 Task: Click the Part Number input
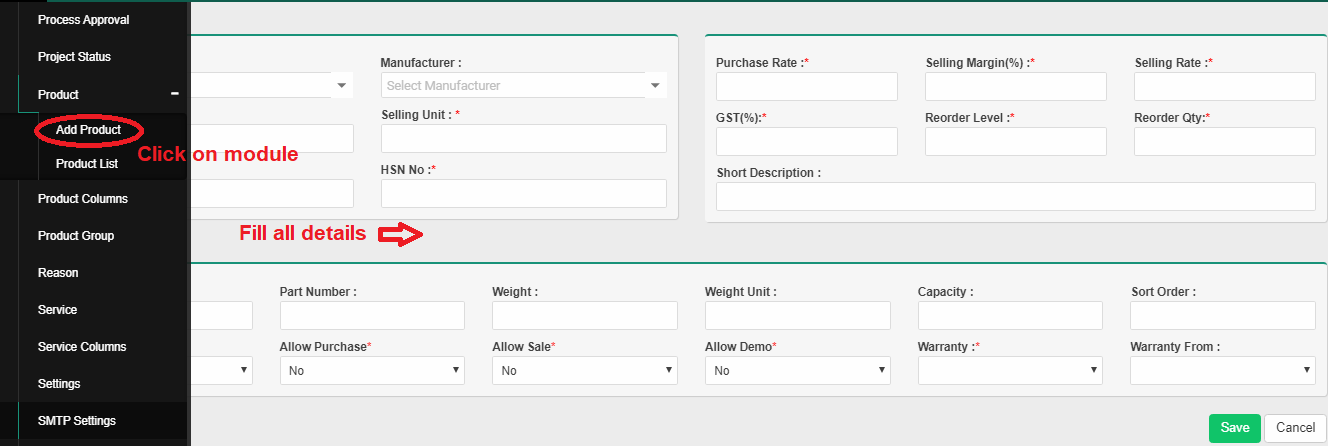[x=372, y=316]
